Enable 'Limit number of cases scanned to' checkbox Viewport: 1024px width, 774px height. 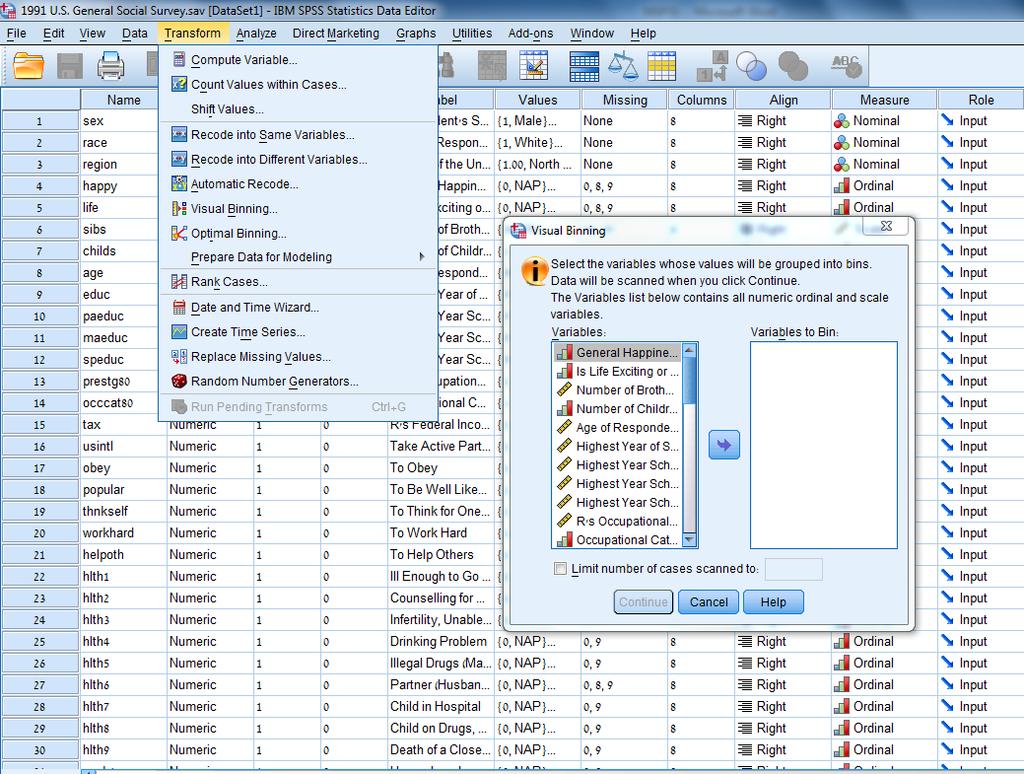560,569
